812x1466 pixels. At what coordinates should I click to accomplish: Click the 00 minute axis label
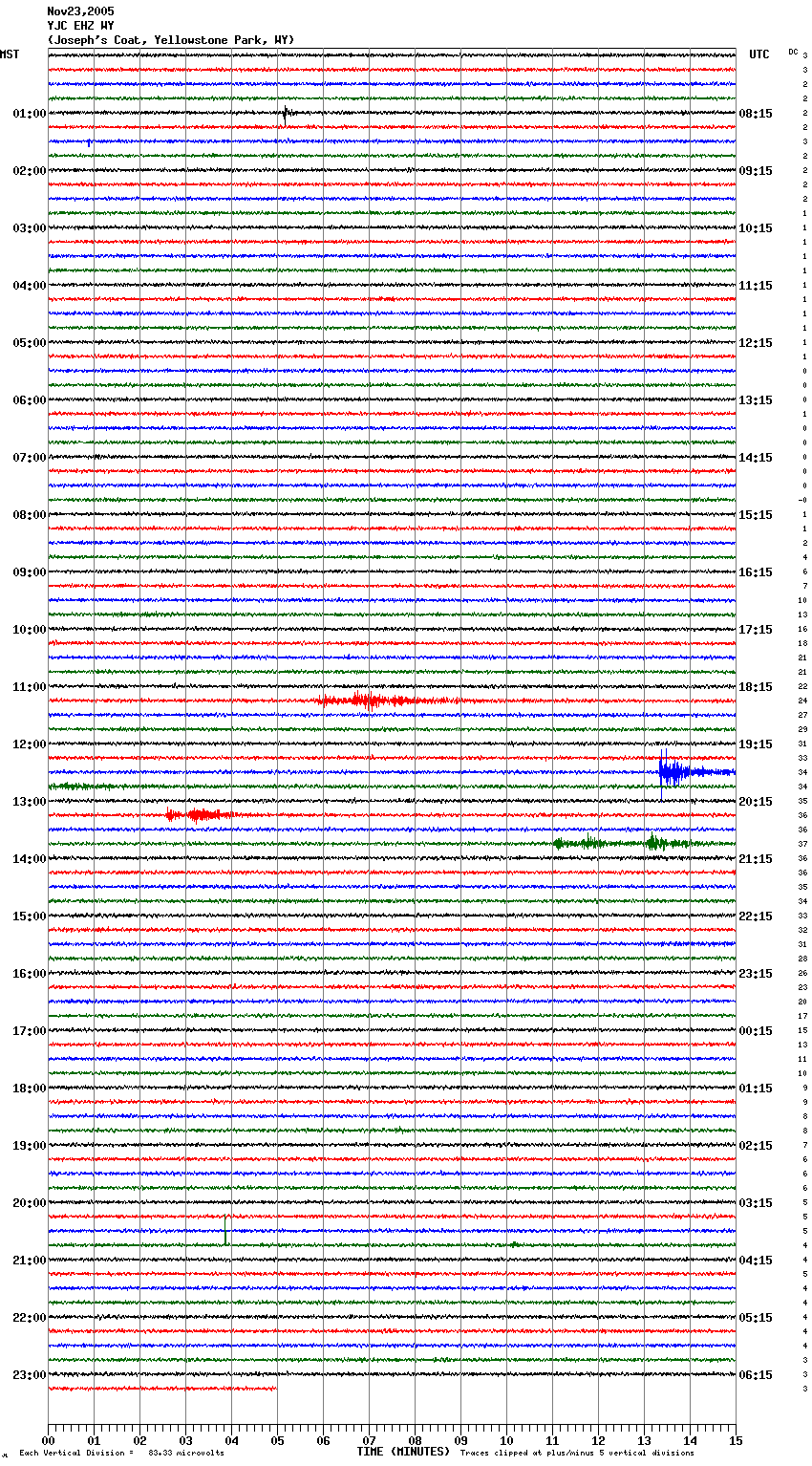(48, 1441)
